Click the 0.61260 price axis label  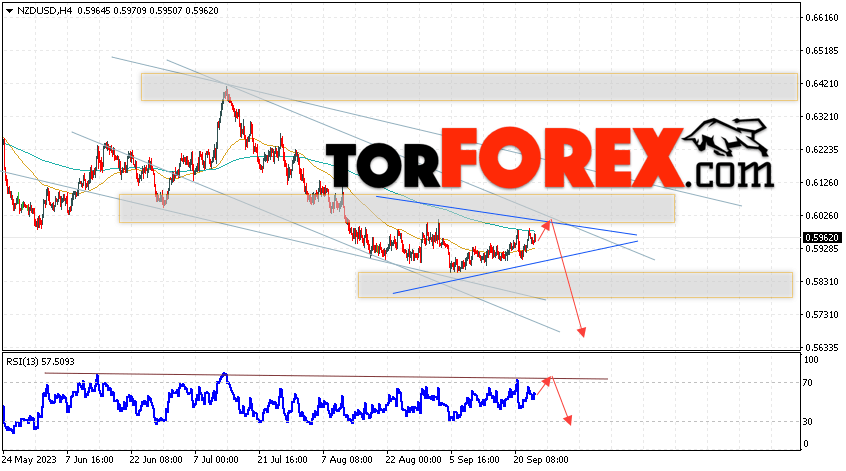(822, 182)
